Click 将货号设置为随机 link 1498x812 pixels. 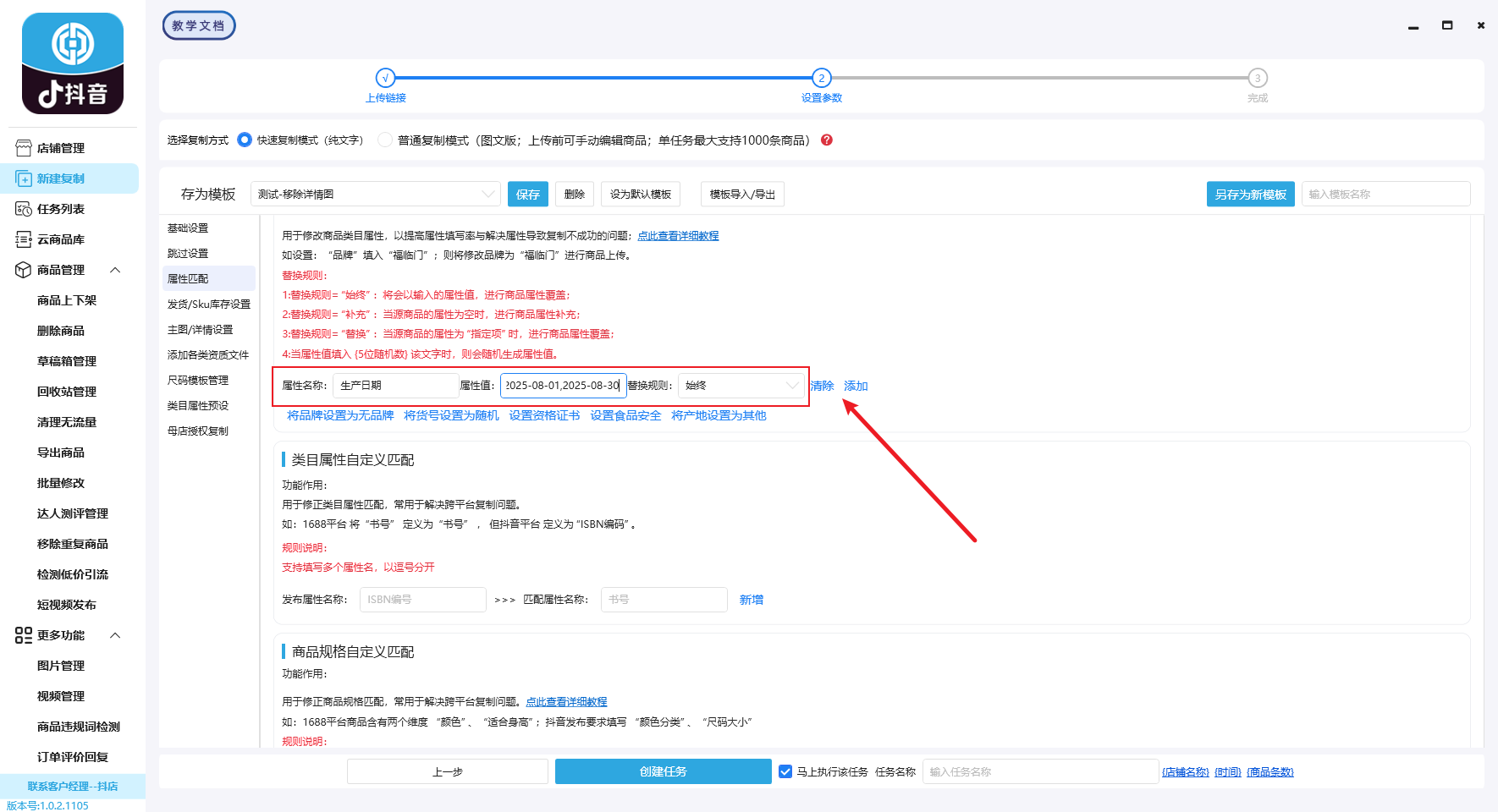point(451,415)
